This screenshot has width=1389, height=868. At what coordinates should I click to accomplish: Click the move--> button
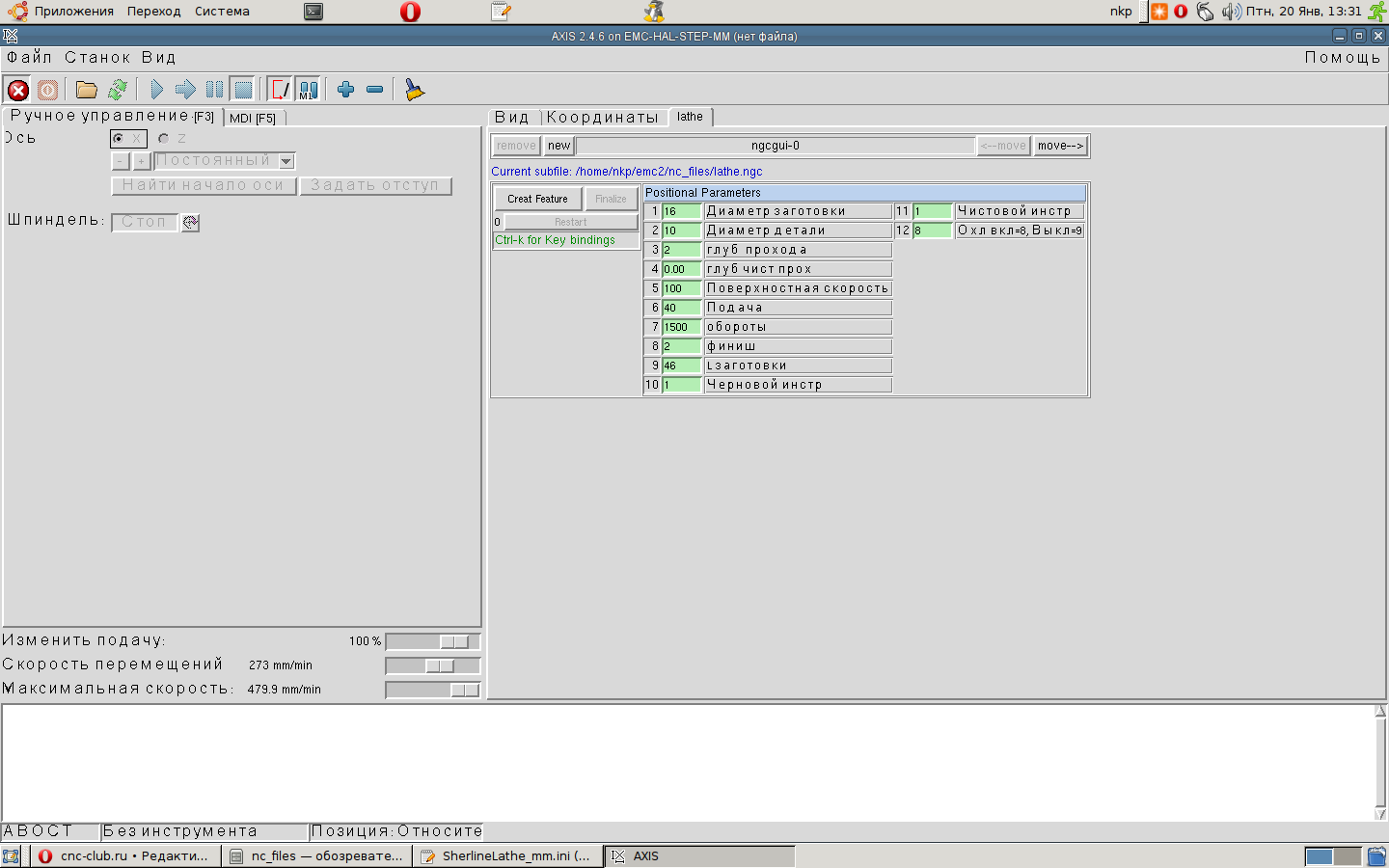pos(1061,146)
